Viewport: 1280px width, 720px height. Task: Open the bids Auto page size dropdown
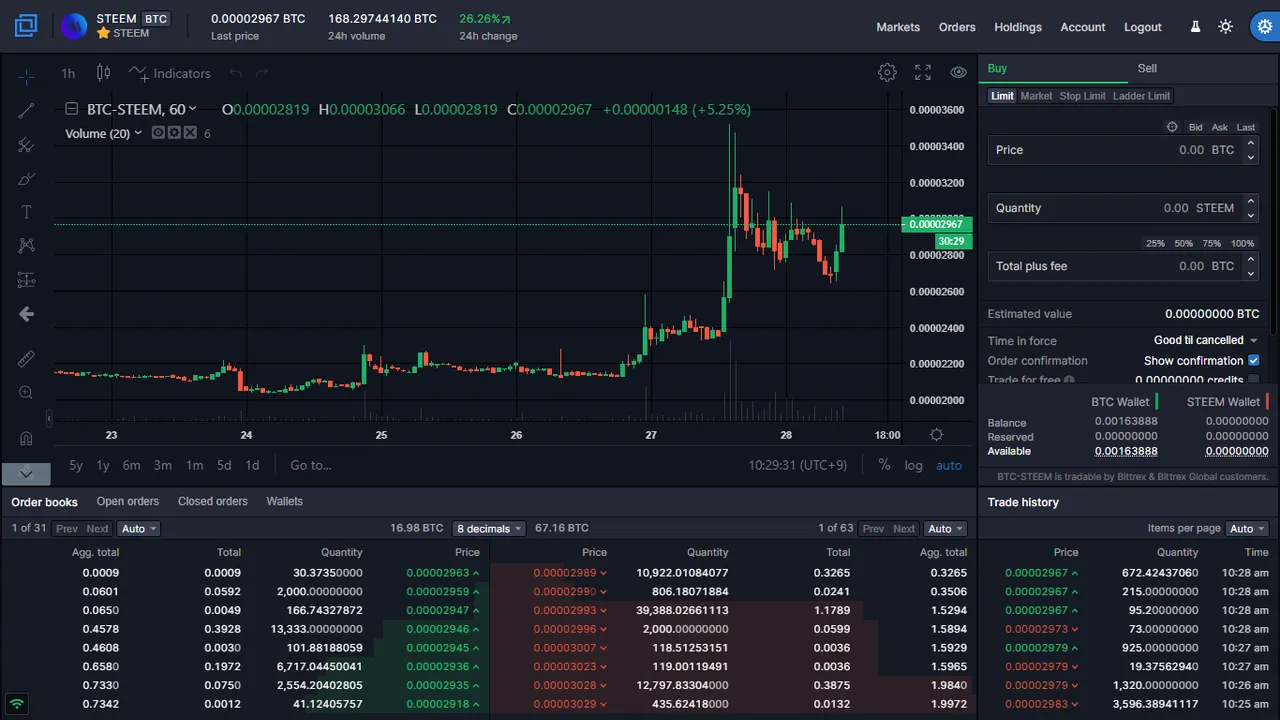pyautogui.click(x=138, y=528)
